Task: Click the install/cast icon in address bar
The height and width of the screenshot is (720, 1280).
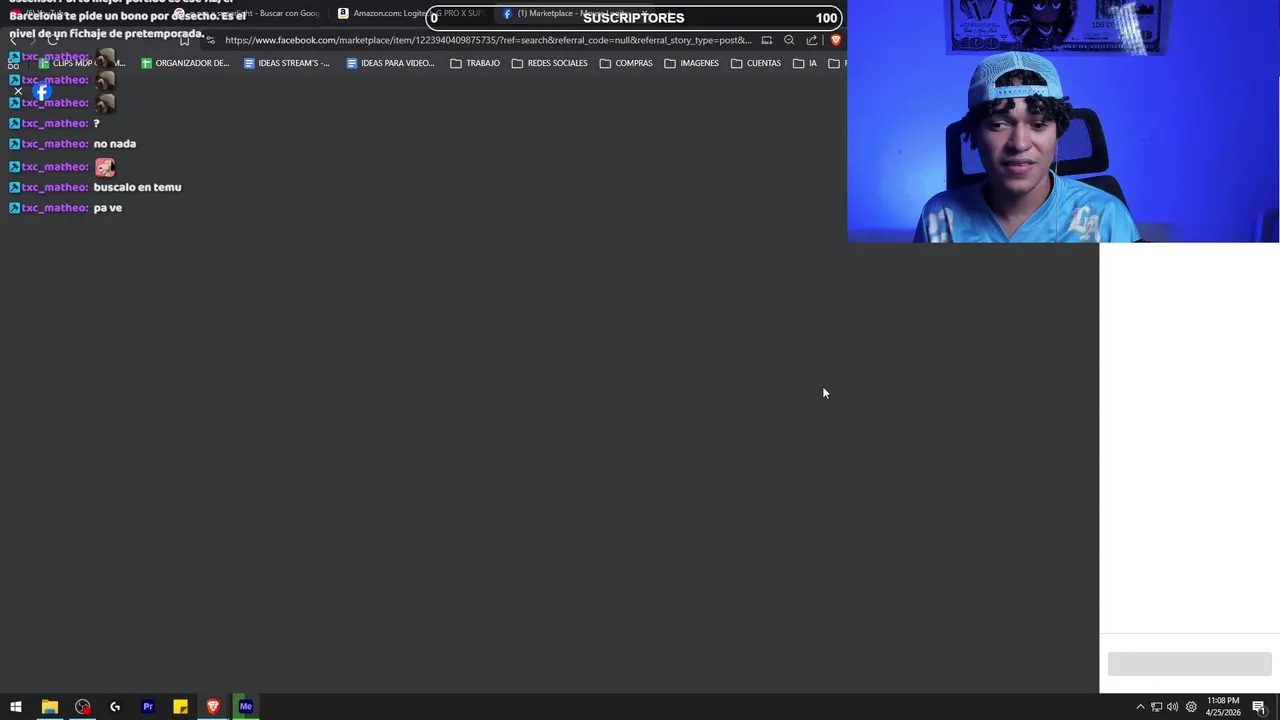Action: pyautogui.click(x=767, y=40)
